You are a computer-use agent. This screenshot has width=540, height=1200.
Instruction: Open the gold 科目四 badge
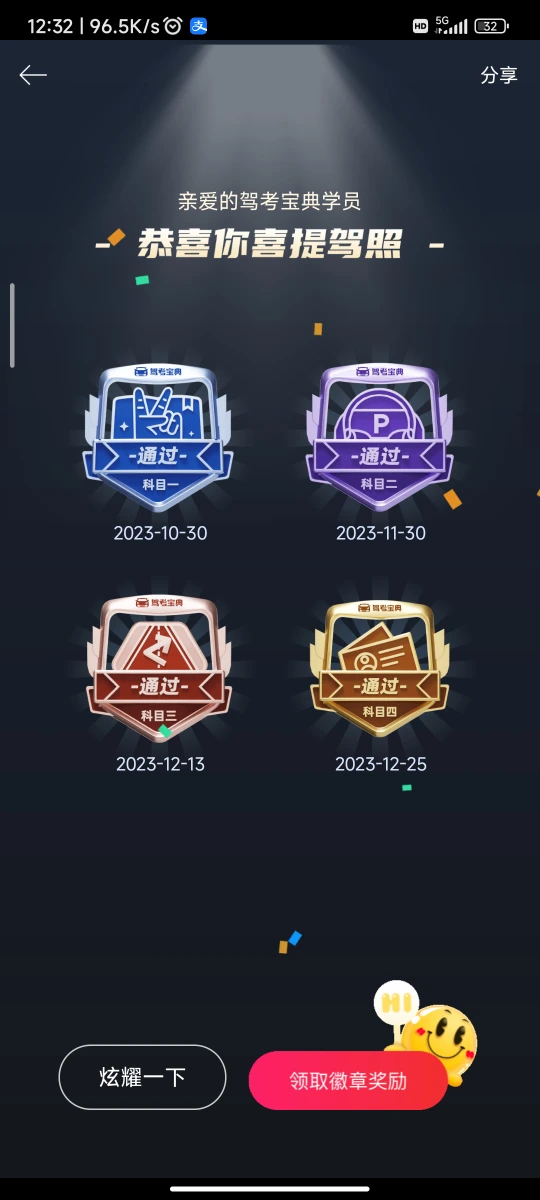pyautogui.click(x=381, y=666)
